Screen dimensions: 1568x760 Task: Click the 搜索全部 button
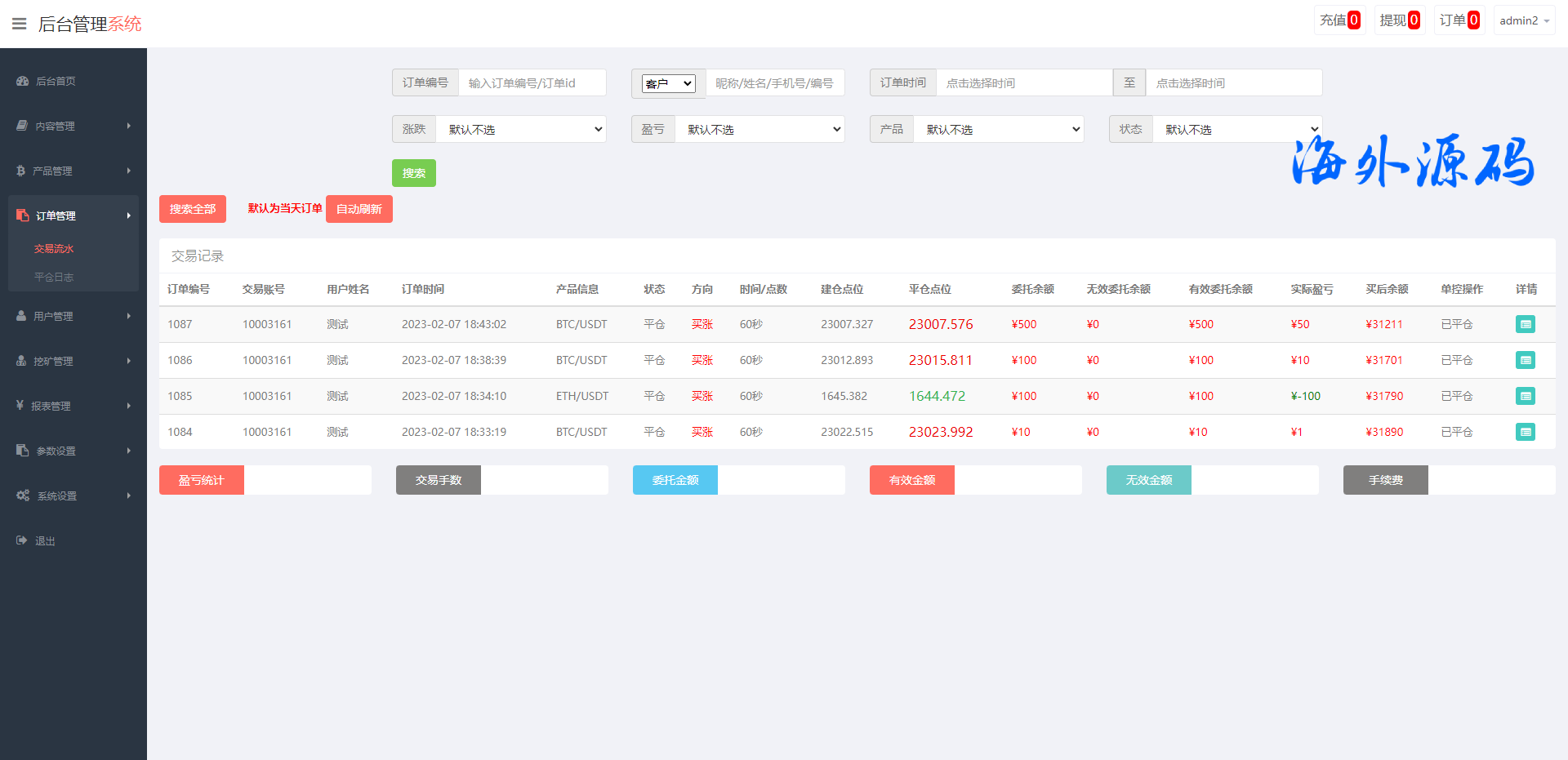click(x=193, y=209)
